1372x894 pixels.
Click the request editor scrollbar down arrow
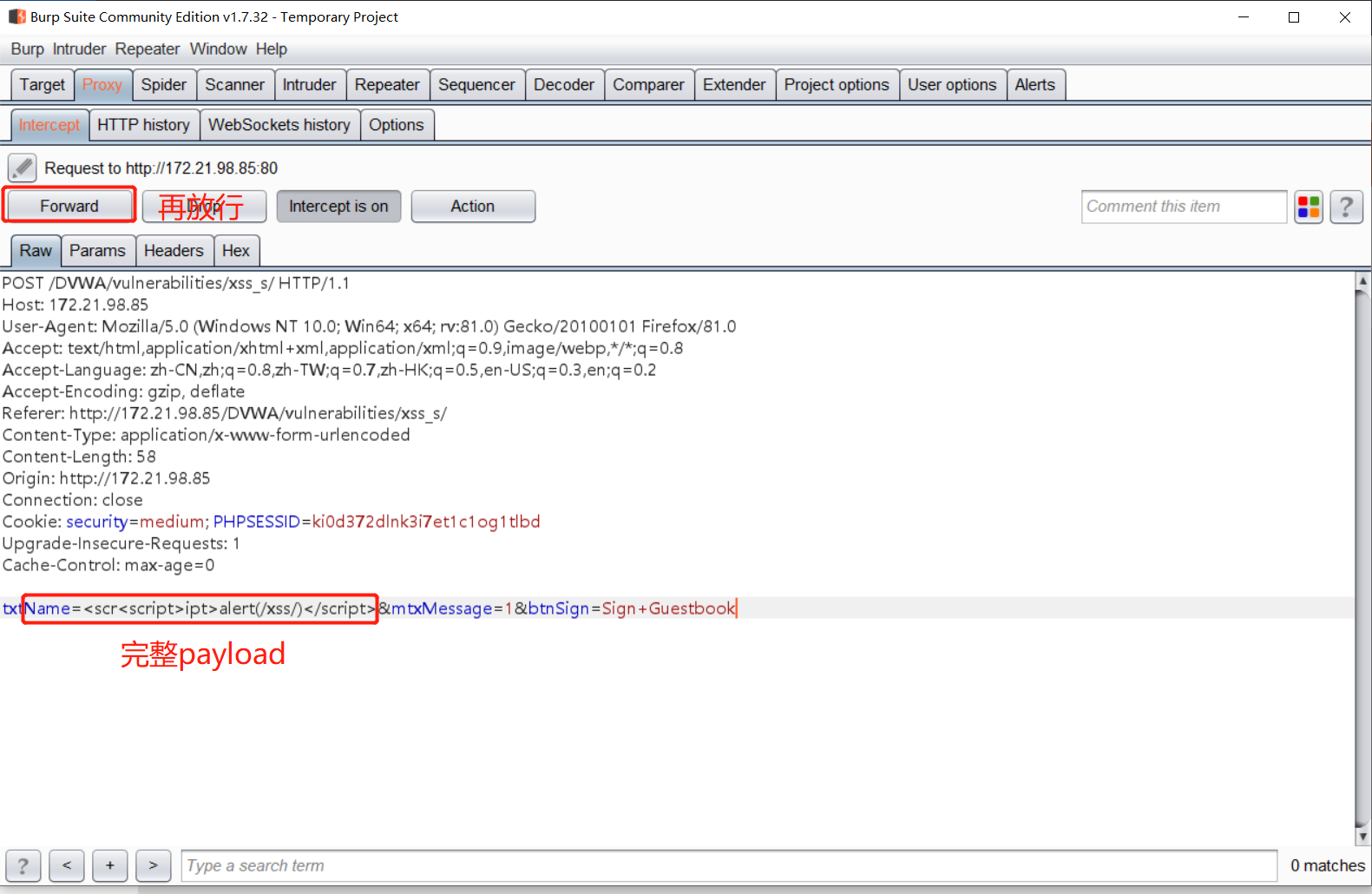click(1362, 837)
